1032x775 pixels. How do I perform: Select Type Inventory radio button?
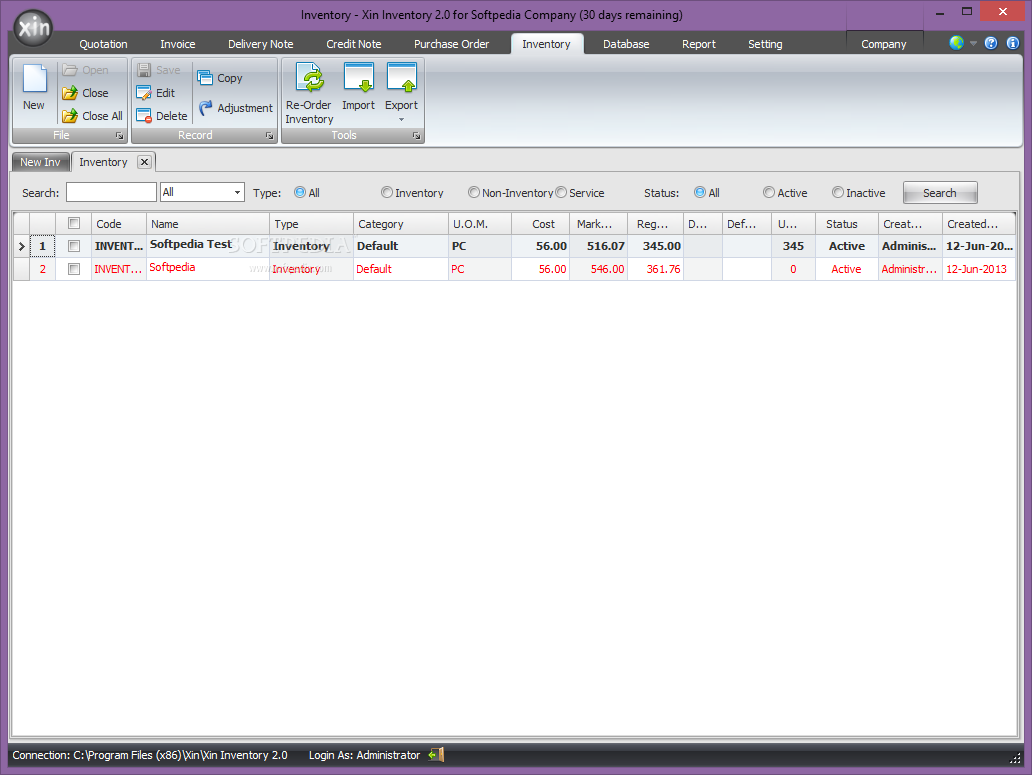387,192
